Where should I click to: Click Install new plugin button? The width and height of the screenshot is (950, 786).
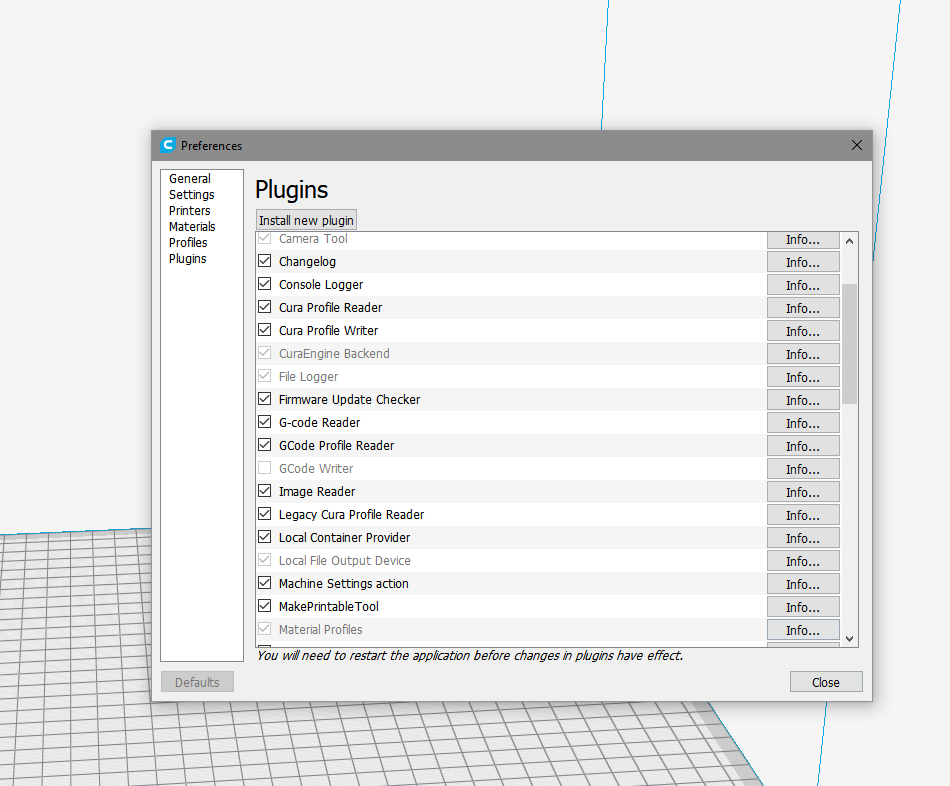(307, 220)
